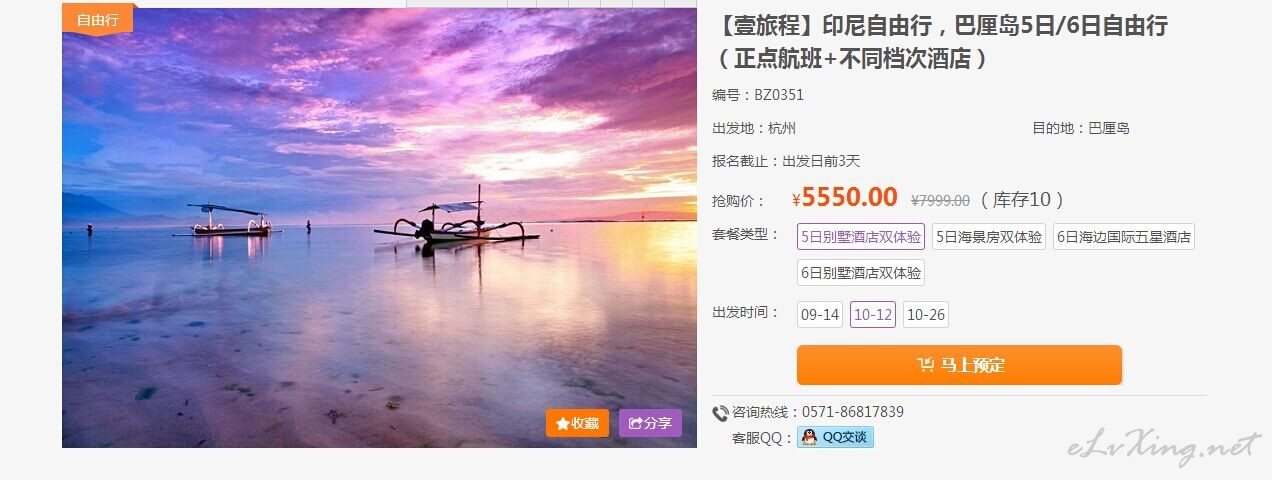1272x480 pixels.
Task: Pick departure date 09-14
Action: (x=820, y=314)
